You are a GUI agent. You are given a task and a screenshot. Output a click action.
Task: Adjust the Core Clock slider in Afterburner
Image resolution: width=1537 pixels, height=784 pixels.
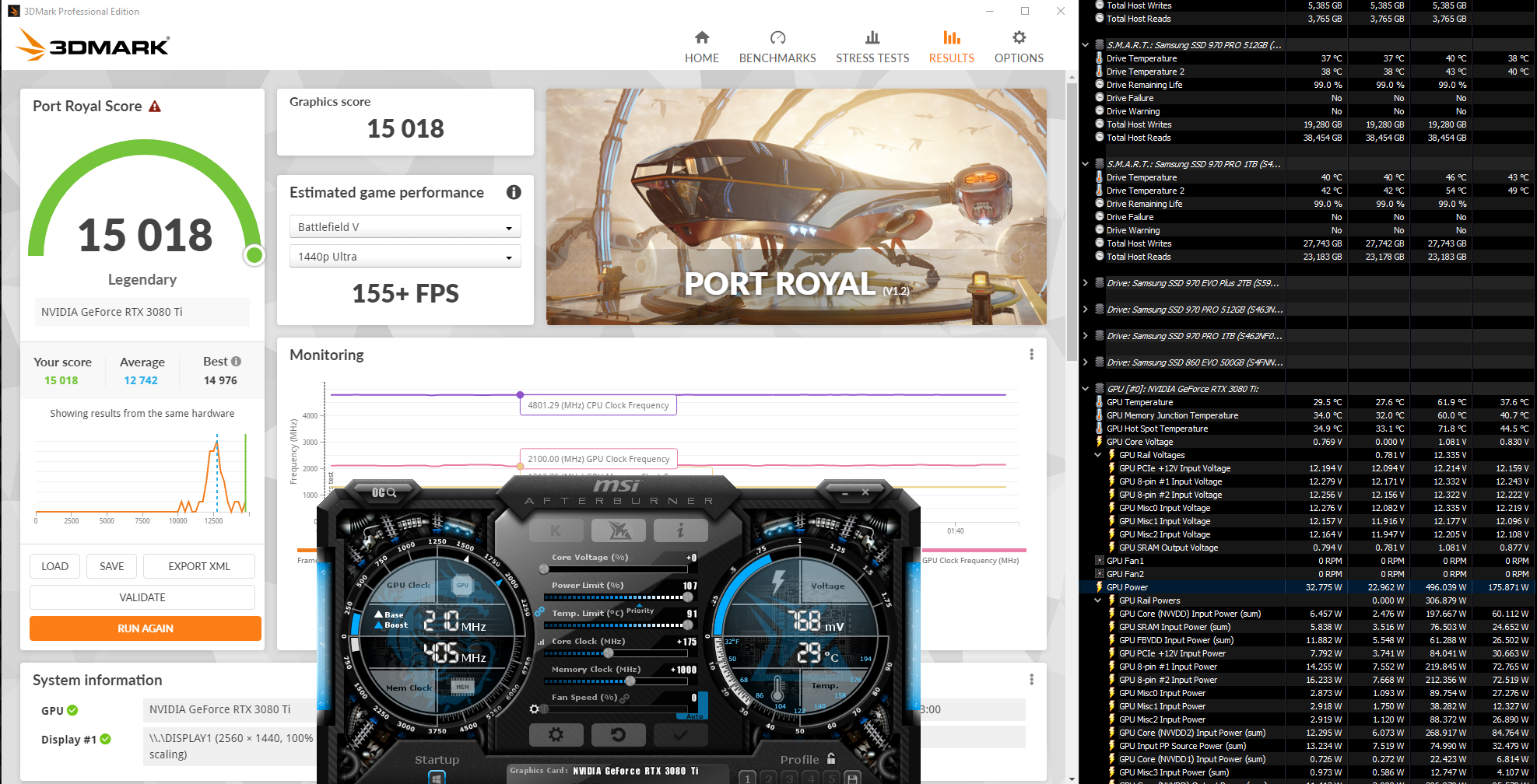(616, 653)
